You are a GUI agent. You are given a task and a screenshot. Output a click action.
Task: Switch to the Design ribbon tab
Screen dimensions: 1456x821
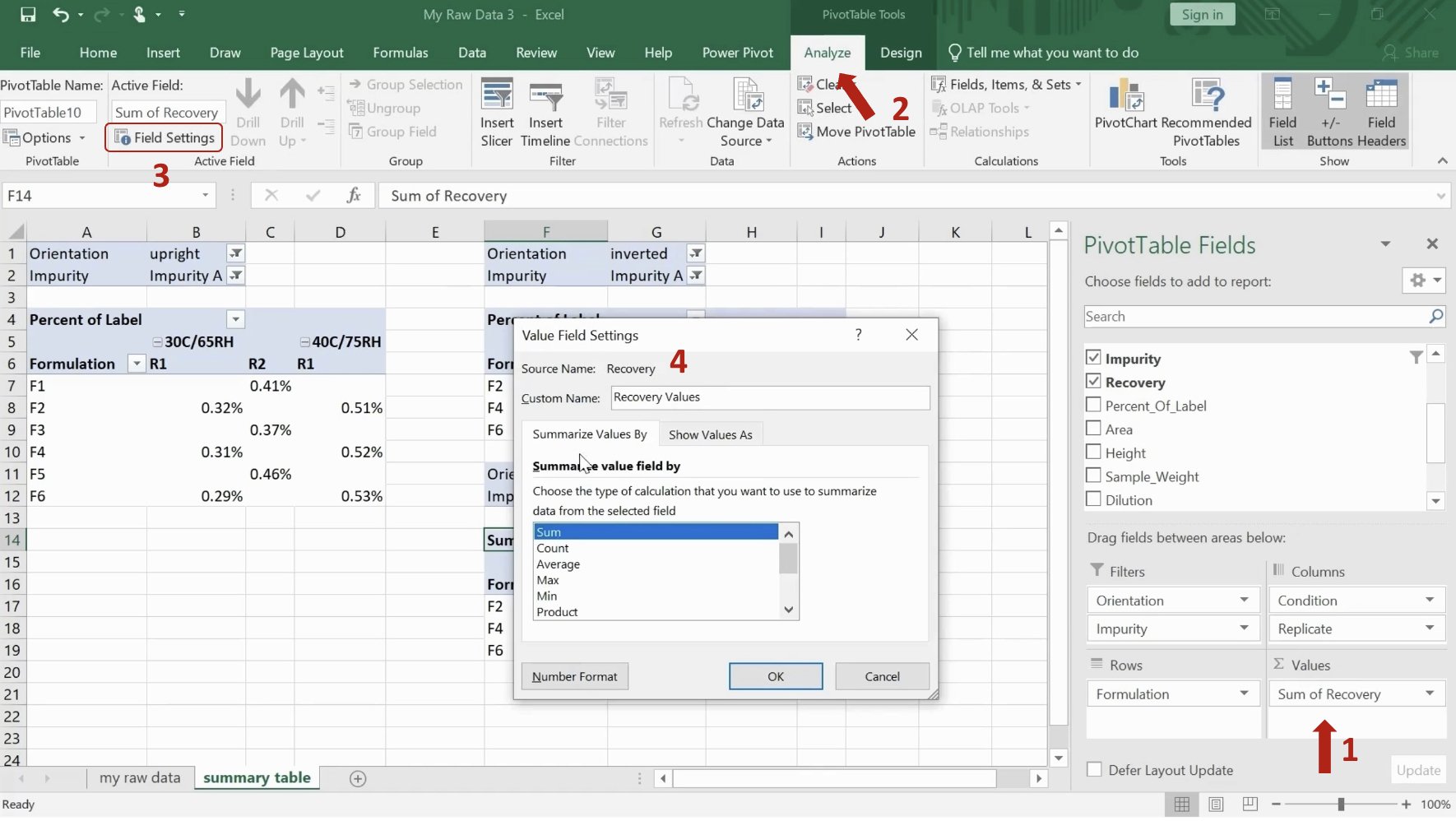901,52
